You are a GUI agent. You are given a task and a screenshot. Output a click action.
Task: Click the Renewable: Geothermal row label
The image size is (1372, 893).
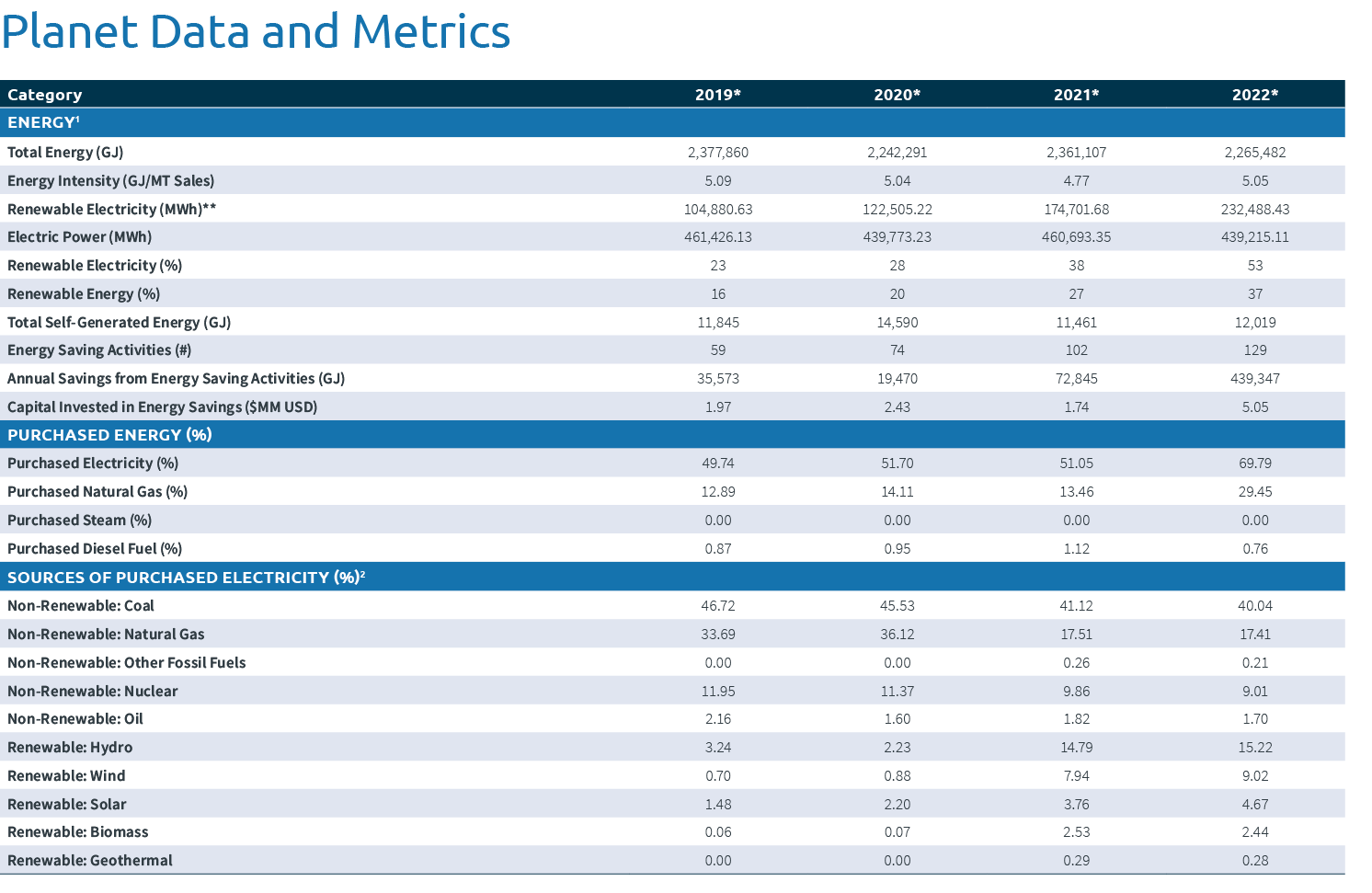click(x=89, y=860)
